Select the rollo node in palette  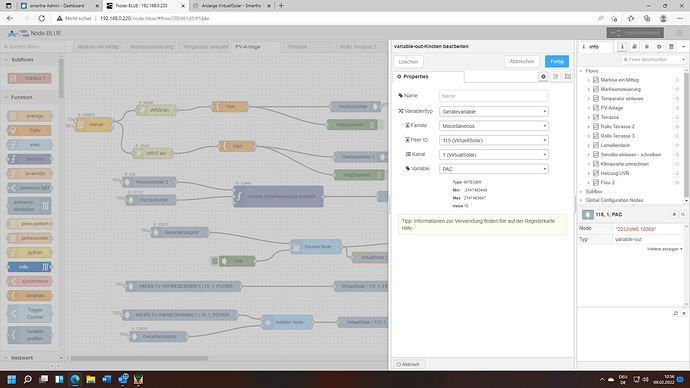(x=29, y=267)
